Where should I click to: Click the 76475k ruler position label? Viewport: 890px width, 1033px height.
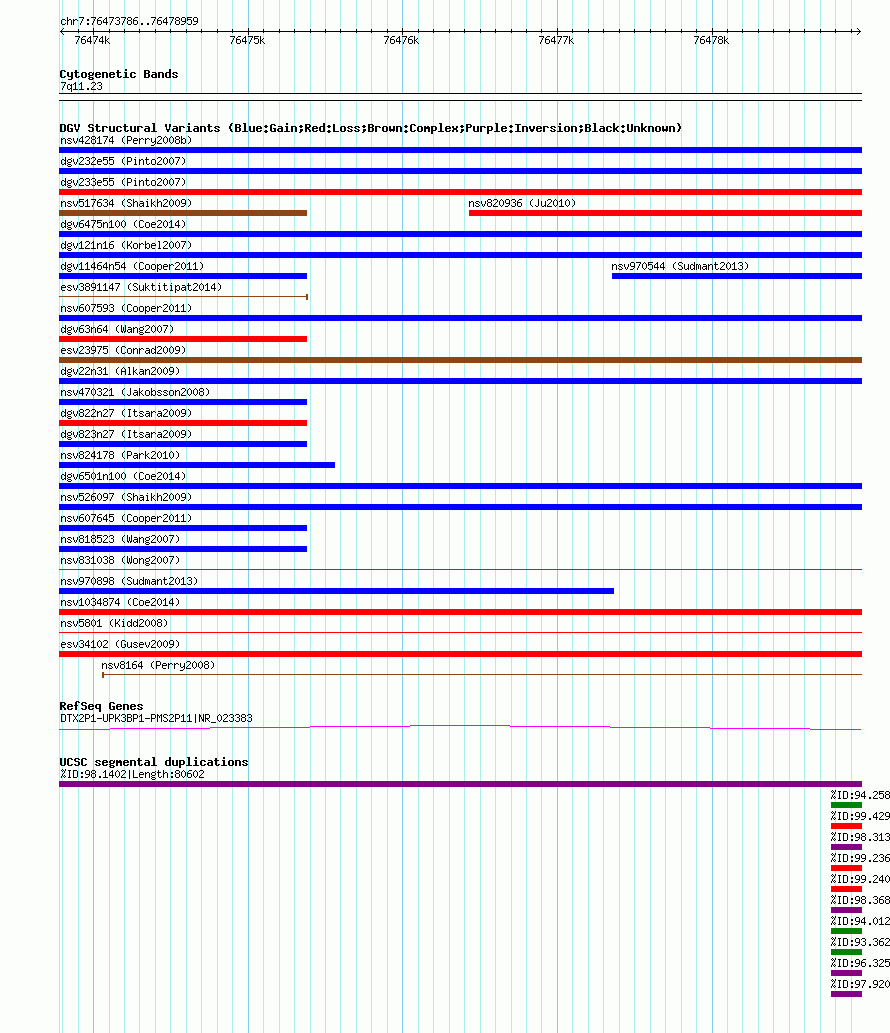click(x=247, y=40)
